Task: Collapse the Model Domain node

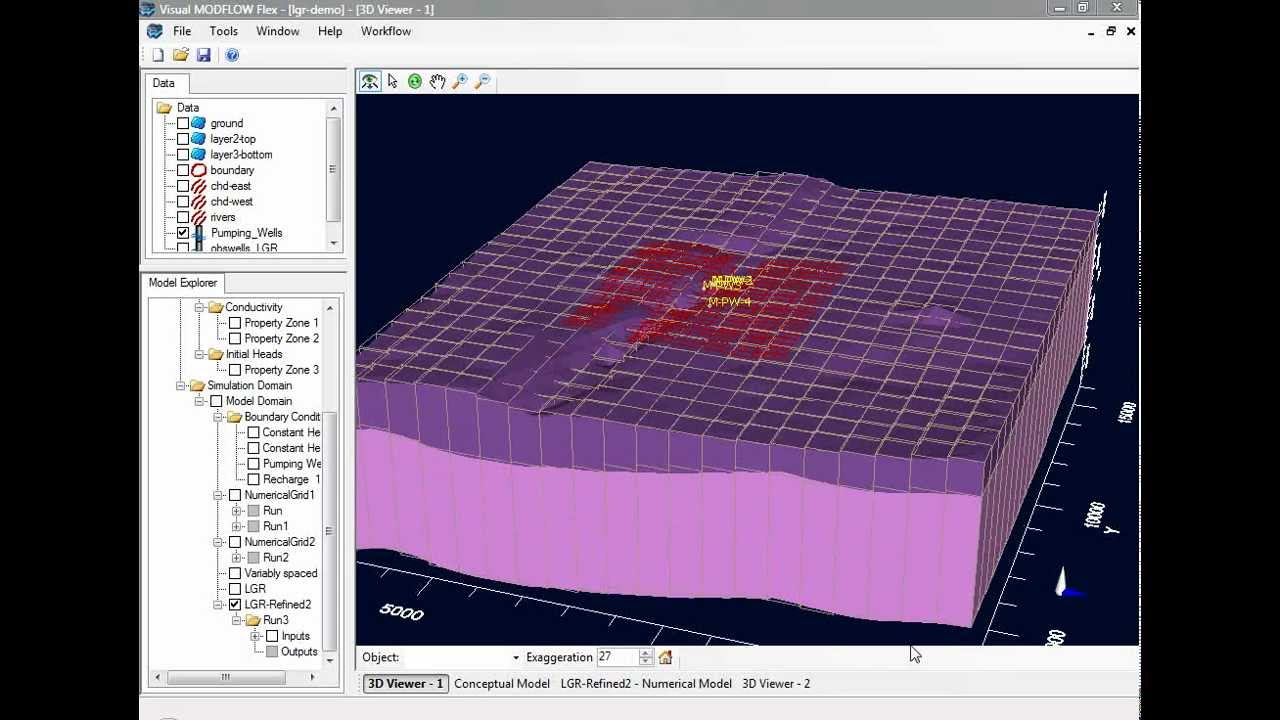Action: pos(199,401)
